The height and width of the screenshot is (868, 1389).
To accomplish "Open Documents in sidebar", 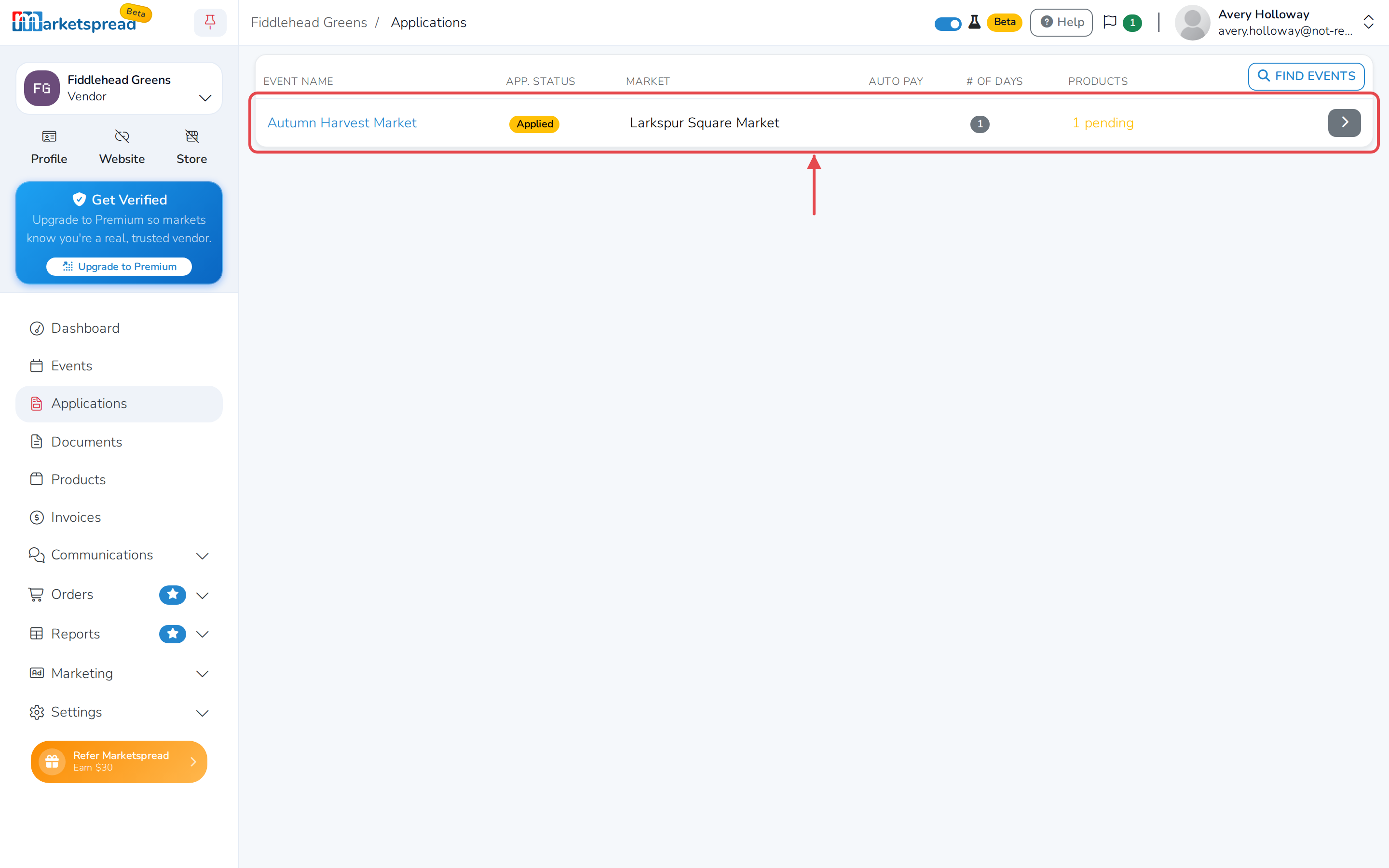I will (x=119, y=441).
